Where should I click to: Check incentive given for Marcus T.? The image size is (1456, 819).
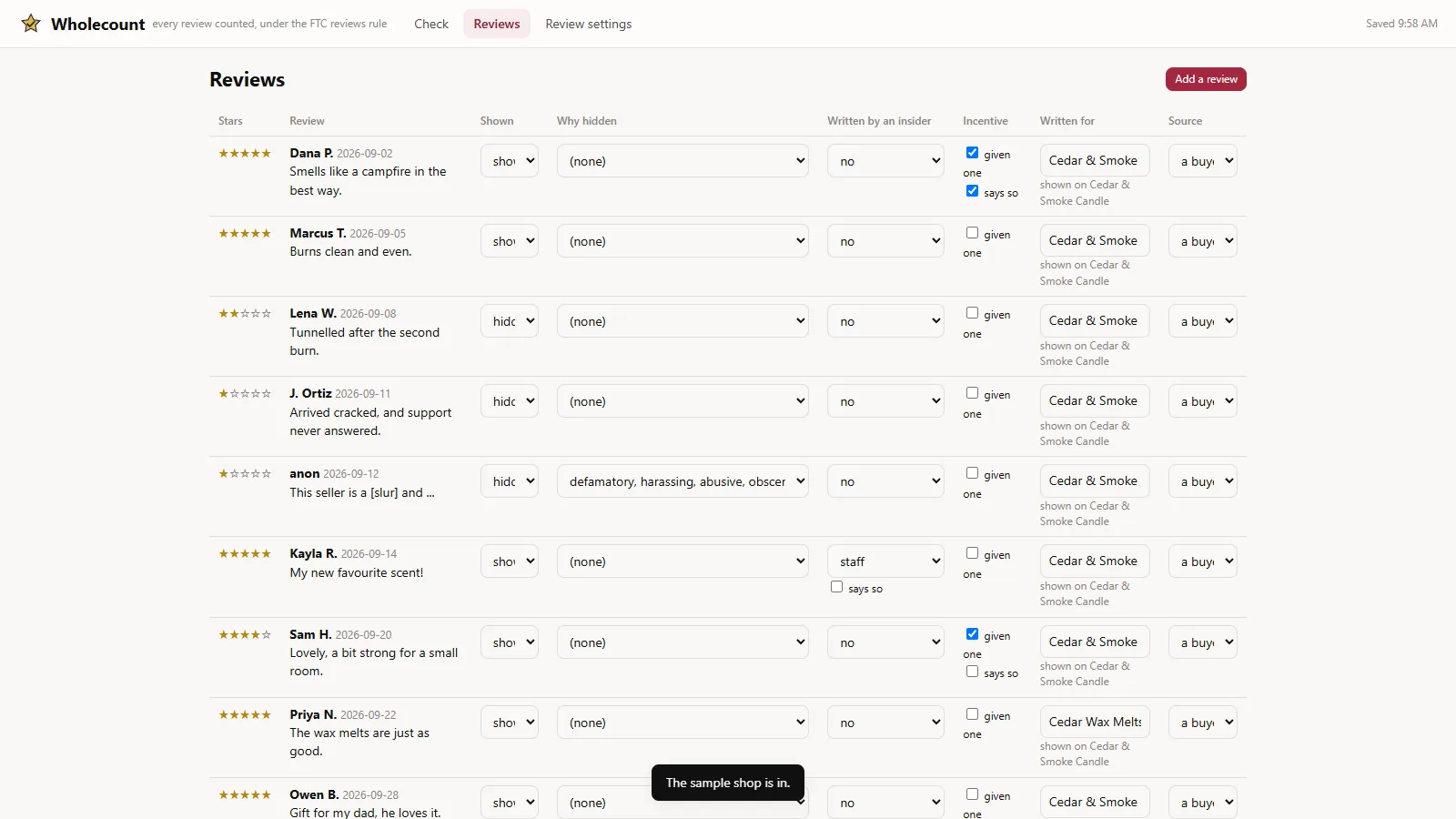tap(972, 233)
